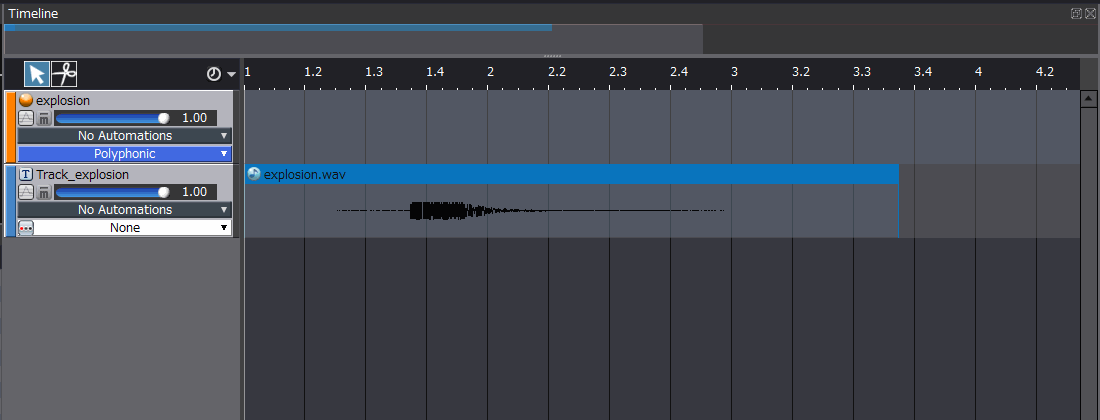This screenshot has width=1100, height=420.
Task: Click the Track_explosion 1.00 volume value
Action: pos(194,192)
